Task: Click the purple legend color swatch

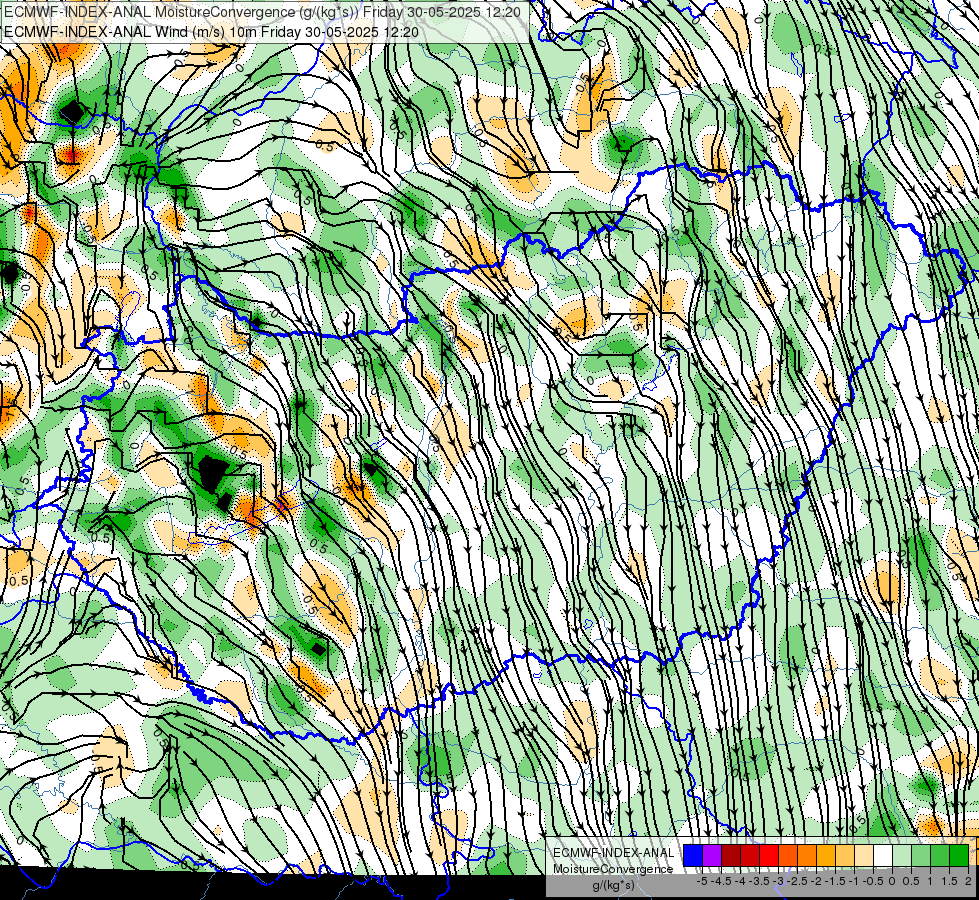Action: (x=712, y=855)
